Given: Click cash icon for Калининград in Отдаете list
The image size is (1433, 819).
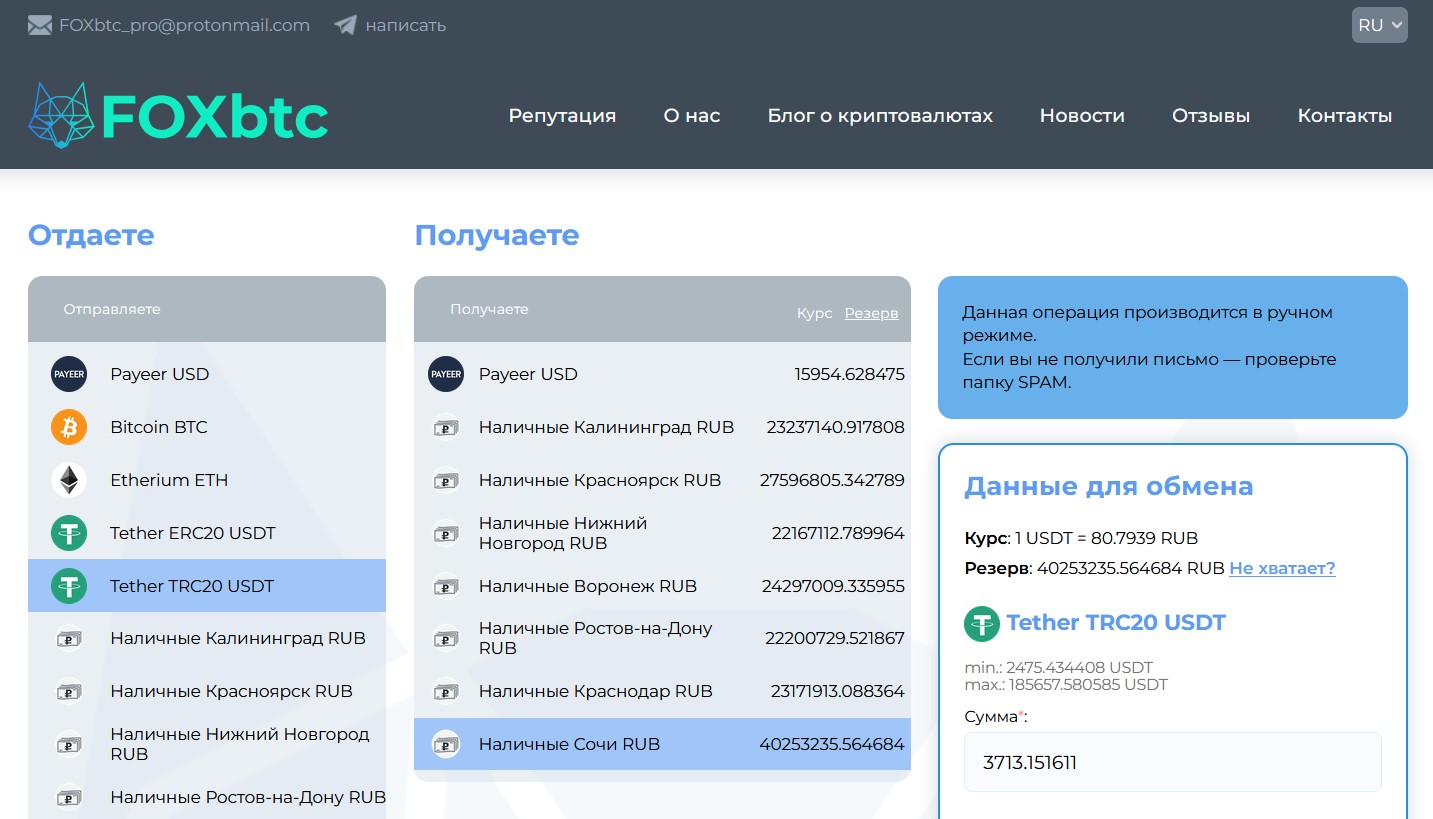Looking at the screenshot, I should [69, 638].
